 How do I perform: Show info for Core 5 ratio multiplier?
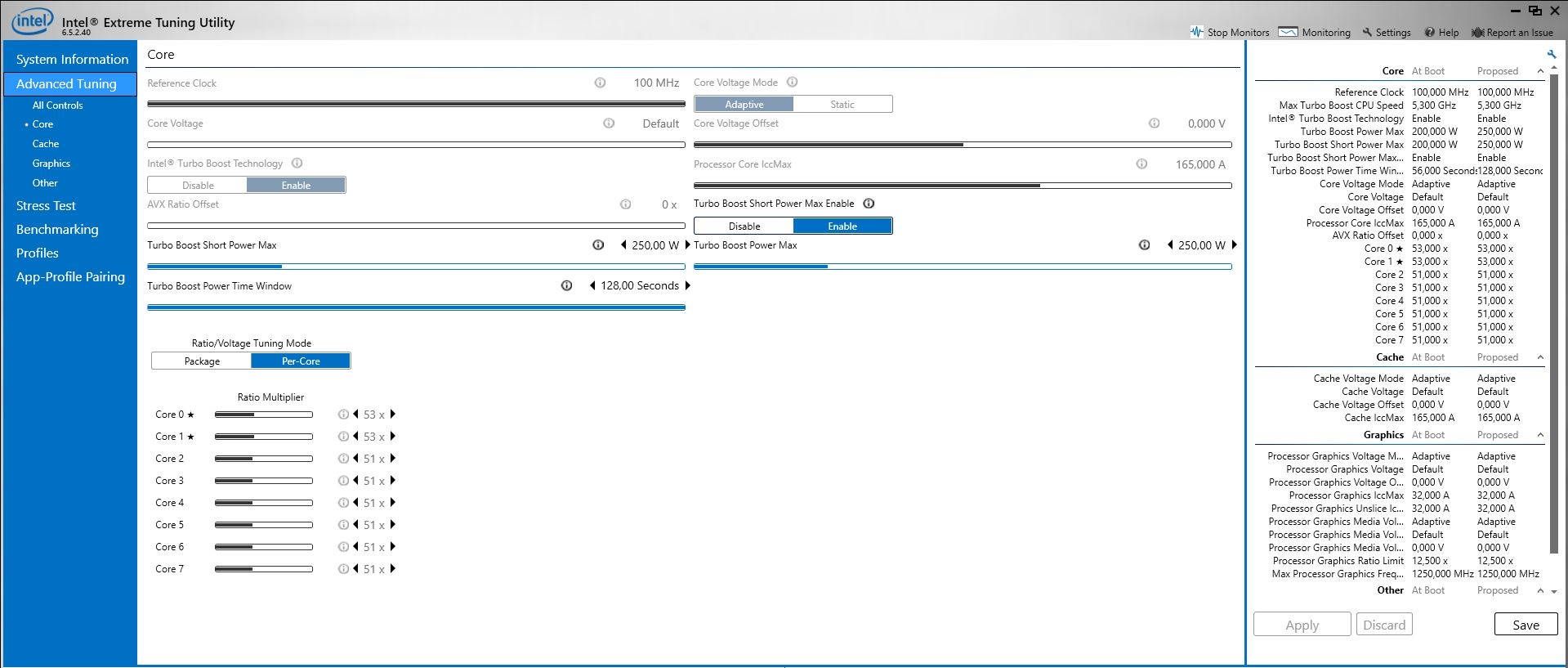(x=343, y=525)
